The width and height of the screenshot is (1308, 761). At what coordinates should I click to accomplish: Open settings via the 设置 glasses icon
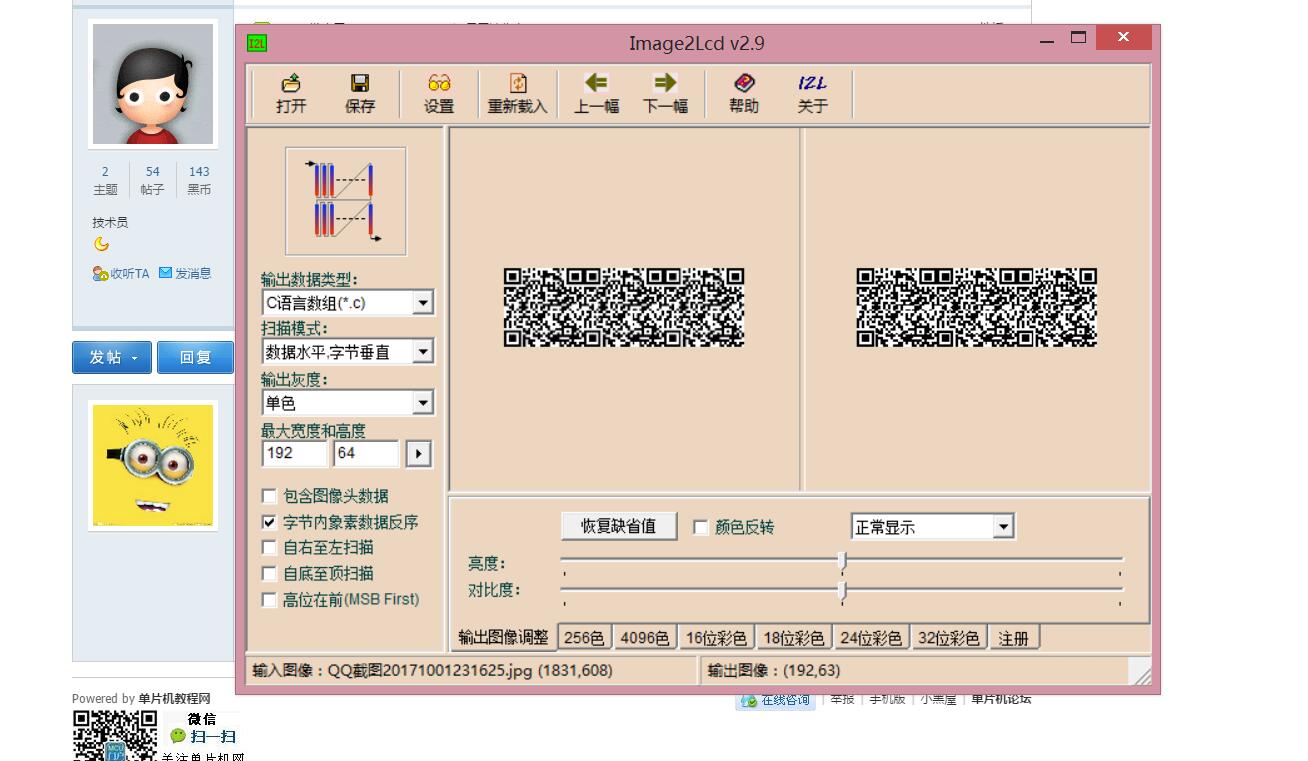coord(439,93)
